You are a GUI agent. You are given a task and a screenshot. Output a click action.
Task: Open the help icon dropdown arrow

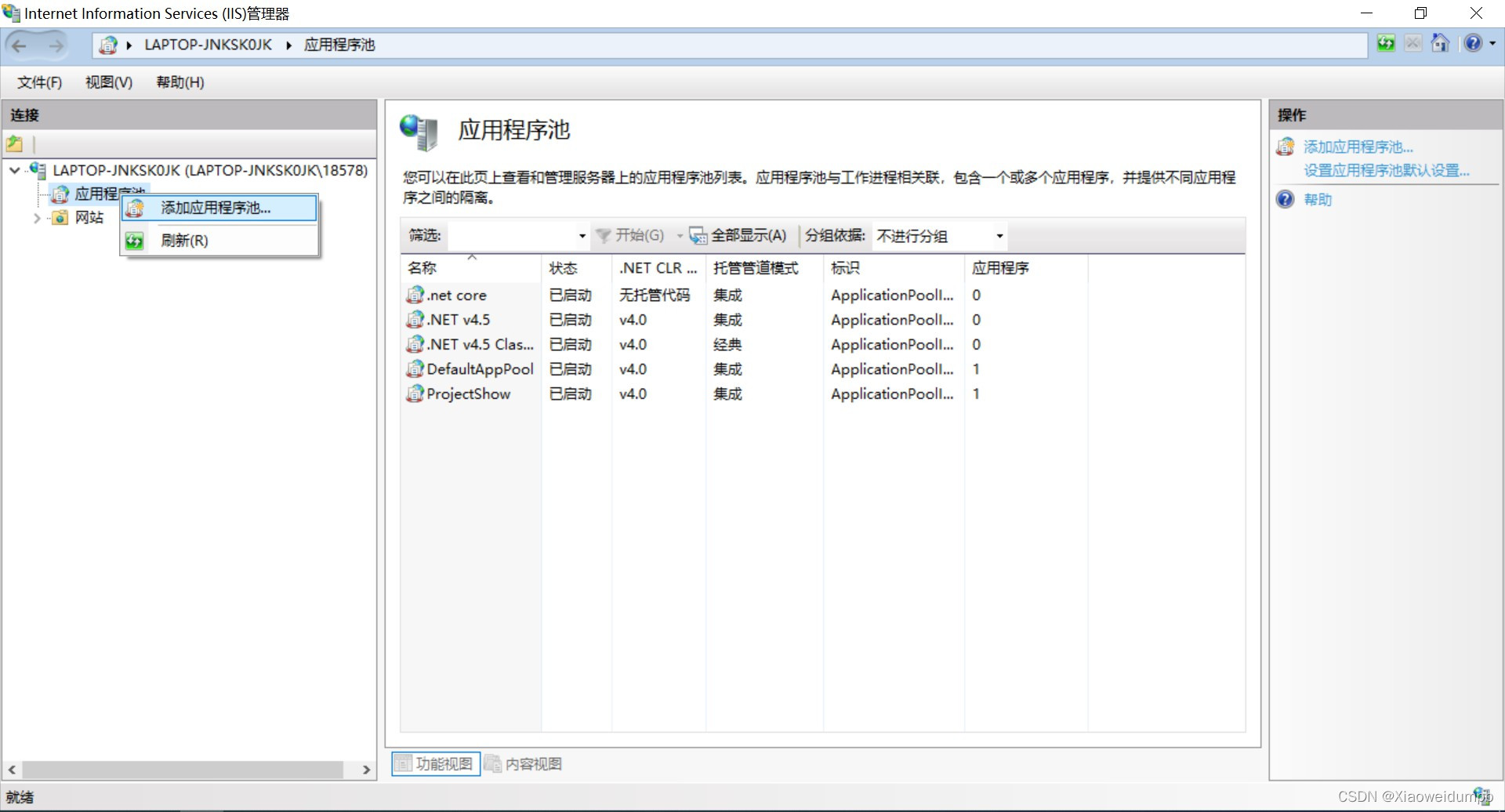click(x=1492, y=44)
